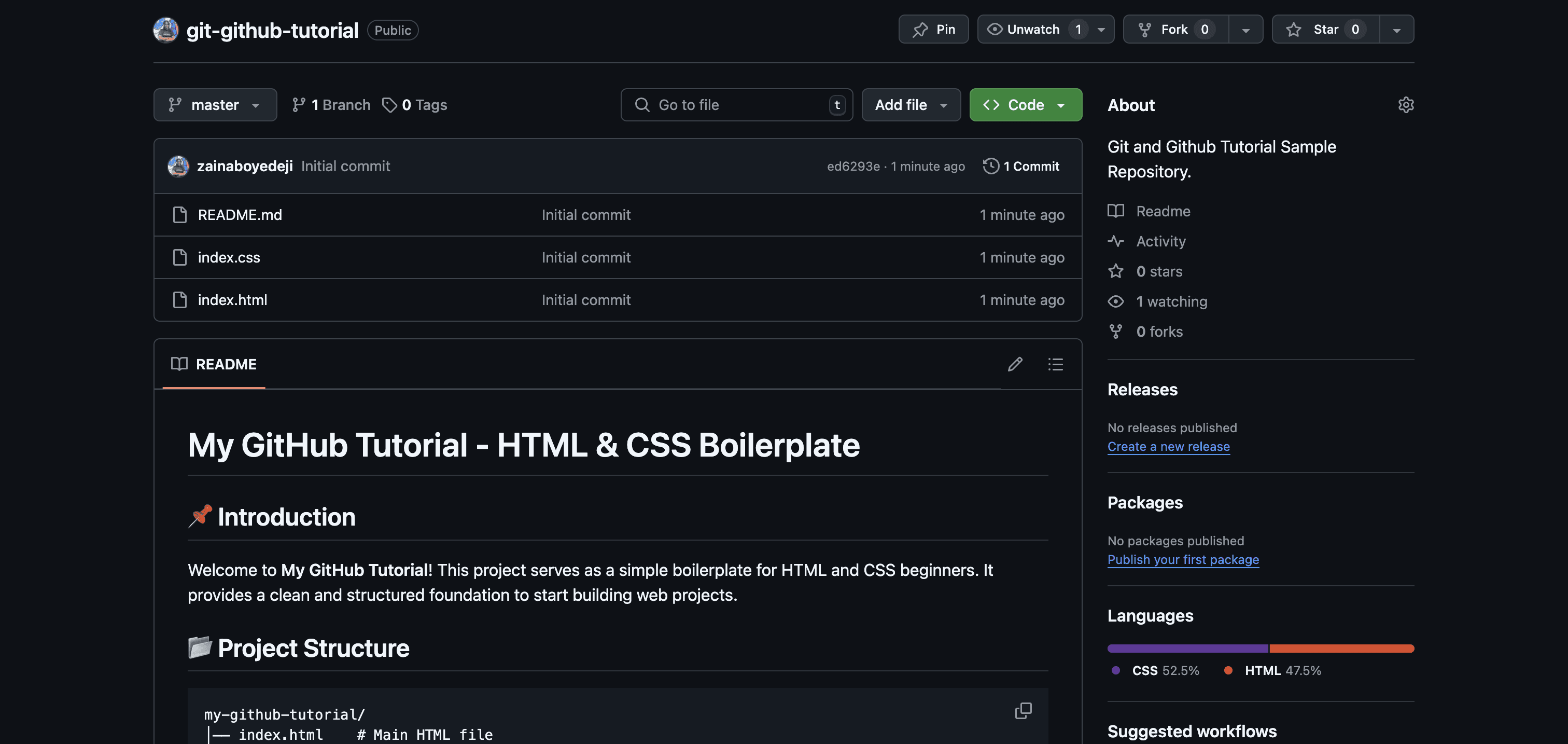Click the zainaboyedeji avatar in commit row
1568x744 pixels.
pos(178,166)
